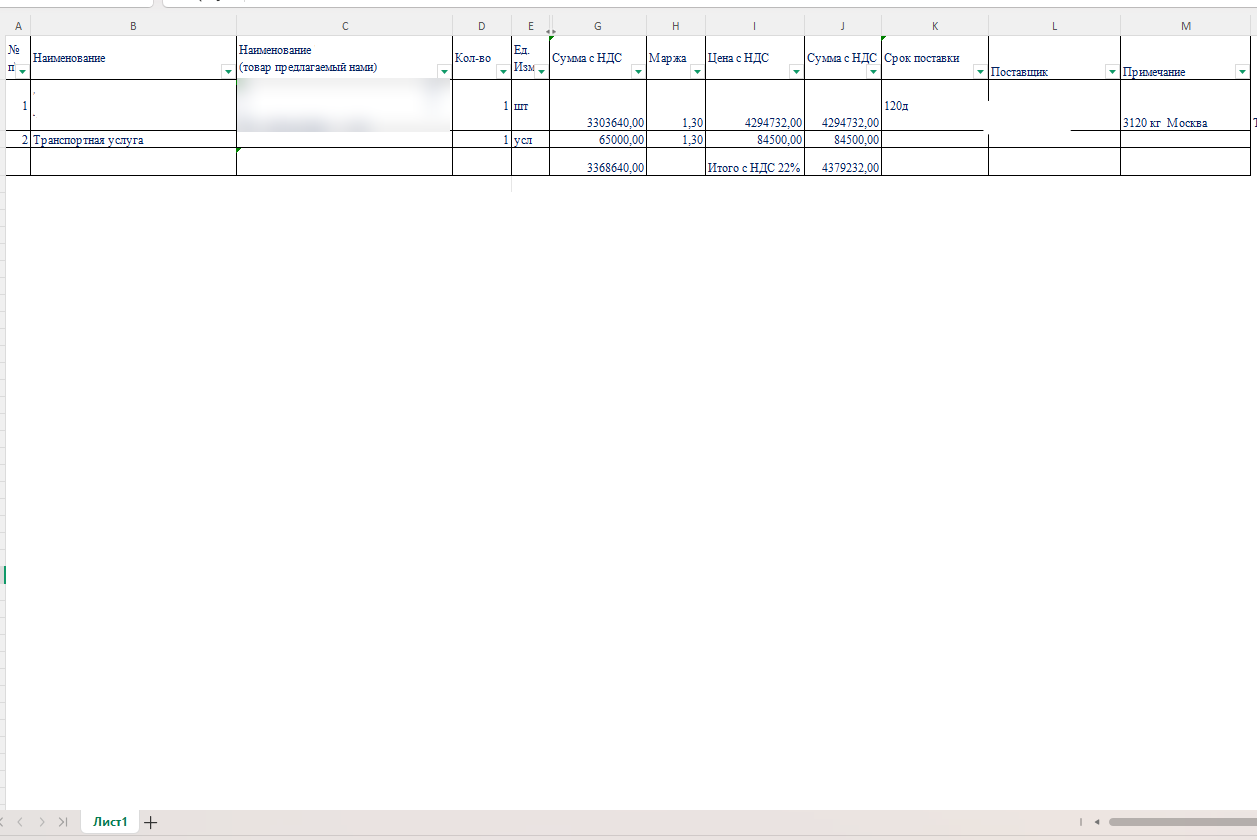Go to the next sheet tab arrow
1257x840 pixels.
(x=41, y=822)
